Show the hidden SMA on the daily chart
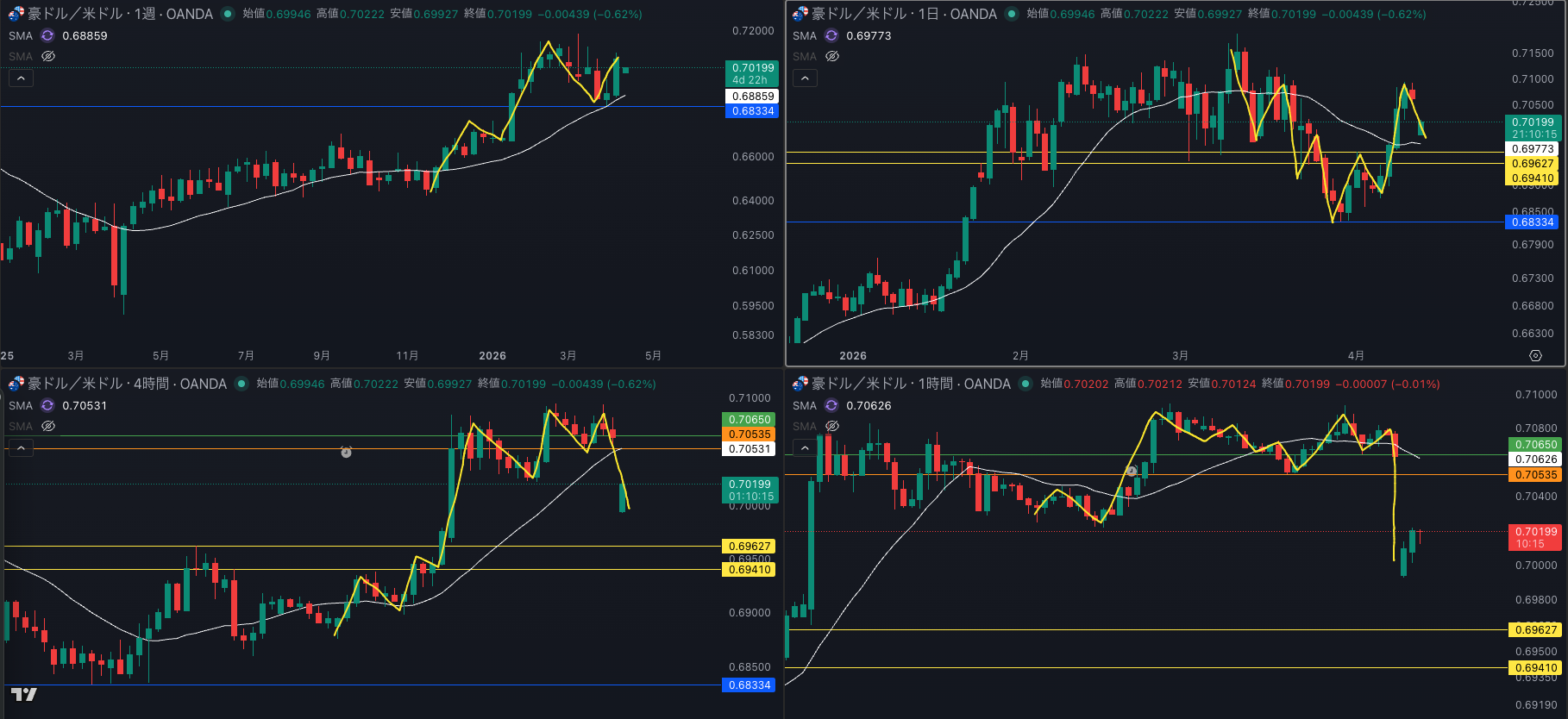 832,56
